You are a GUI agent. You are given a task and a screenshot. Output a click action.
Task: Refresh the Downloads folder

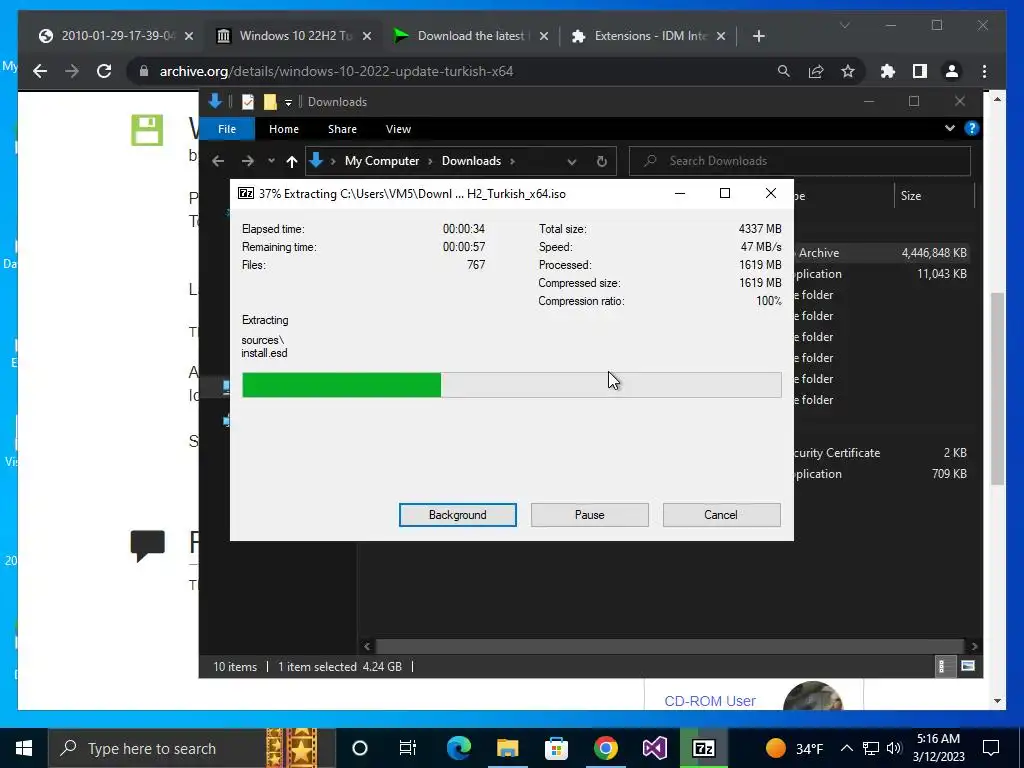pos(601,161)
